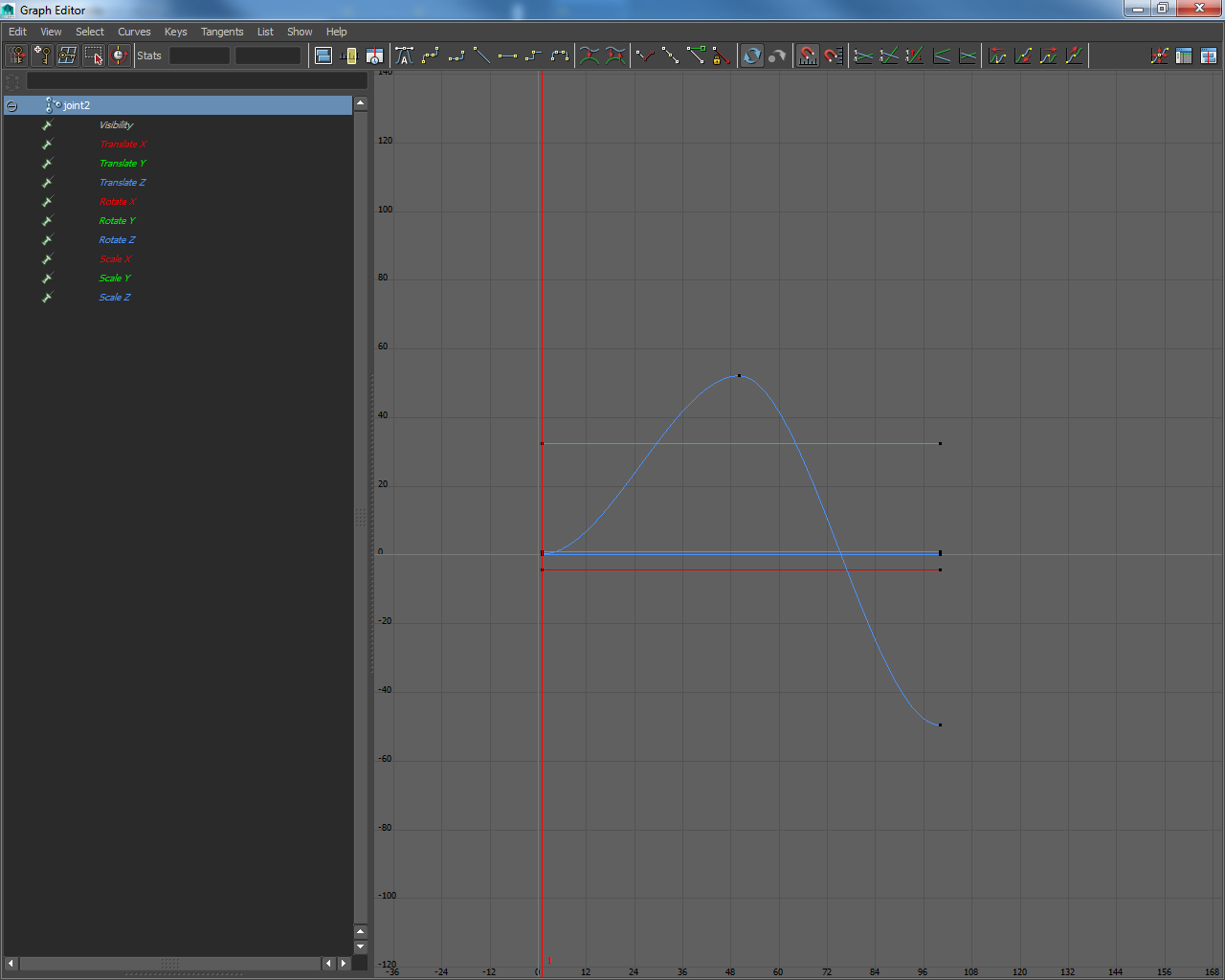Click the Lock Tangent Weight icon
The height and width of the screenshot is (980, 1225).
[x=722, y=56]
